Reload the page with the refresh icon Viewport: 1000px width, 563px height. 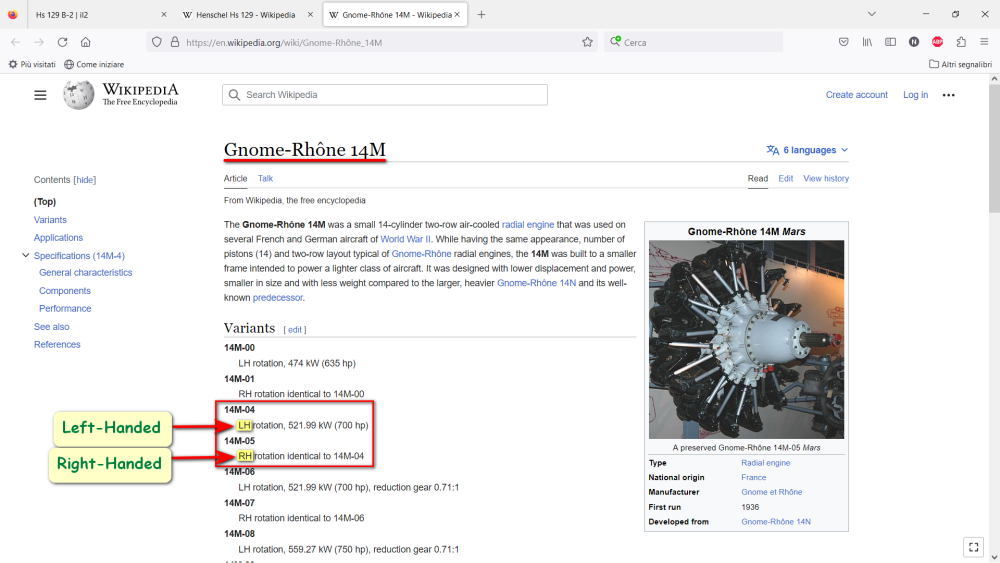coord(62,42)
